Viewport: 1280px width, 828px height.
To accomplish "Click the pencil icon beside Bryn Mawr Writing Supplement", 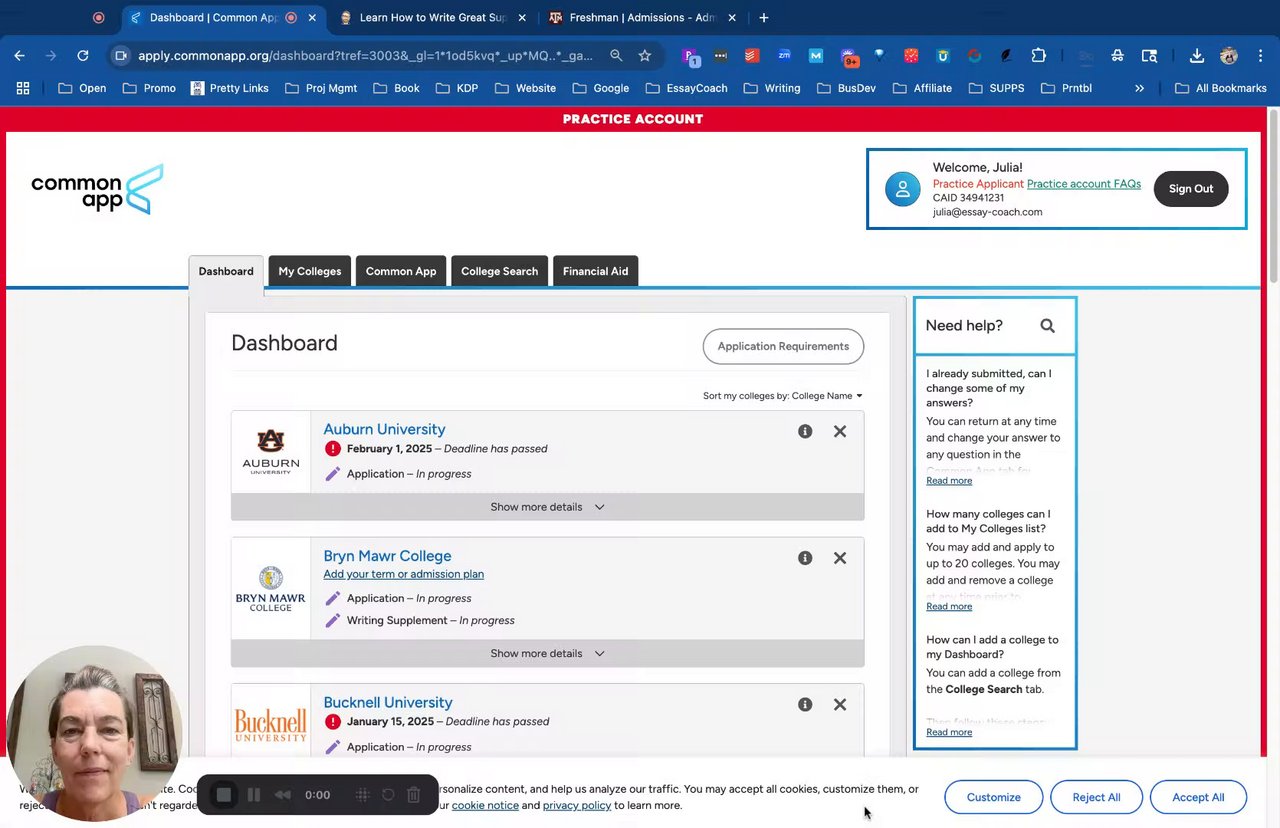I will (x=333, y=620).
